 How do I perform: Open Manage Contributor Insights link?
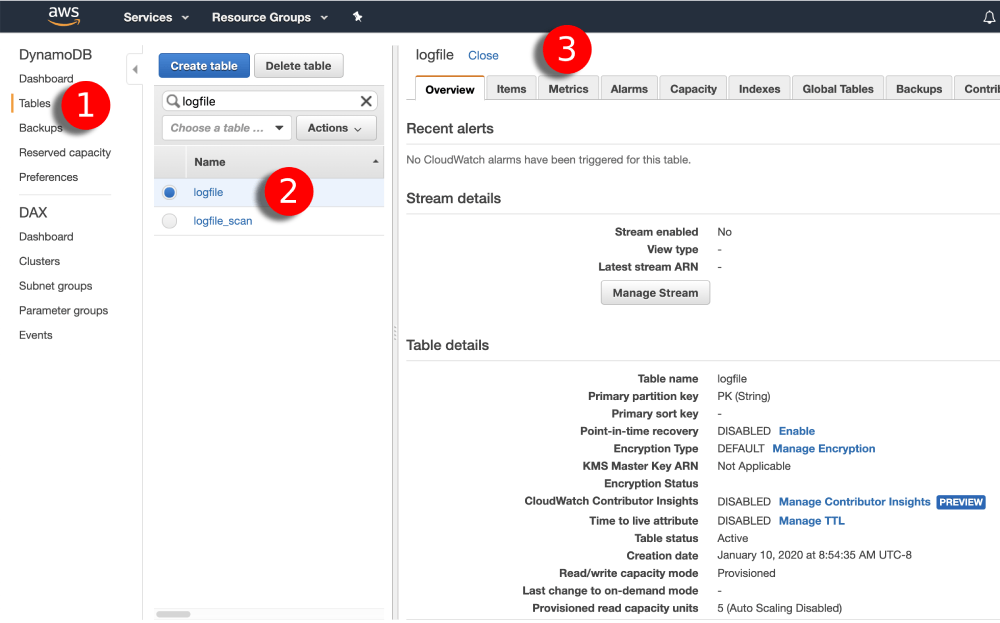(x=855, y=502)
